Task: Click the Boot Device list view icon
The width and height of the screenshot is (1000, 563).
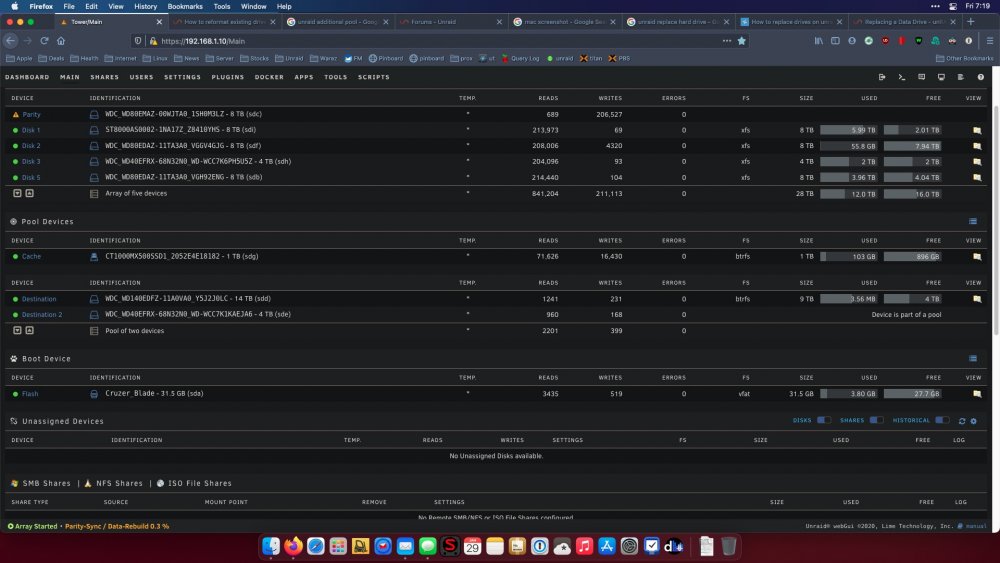Action: 973,358
